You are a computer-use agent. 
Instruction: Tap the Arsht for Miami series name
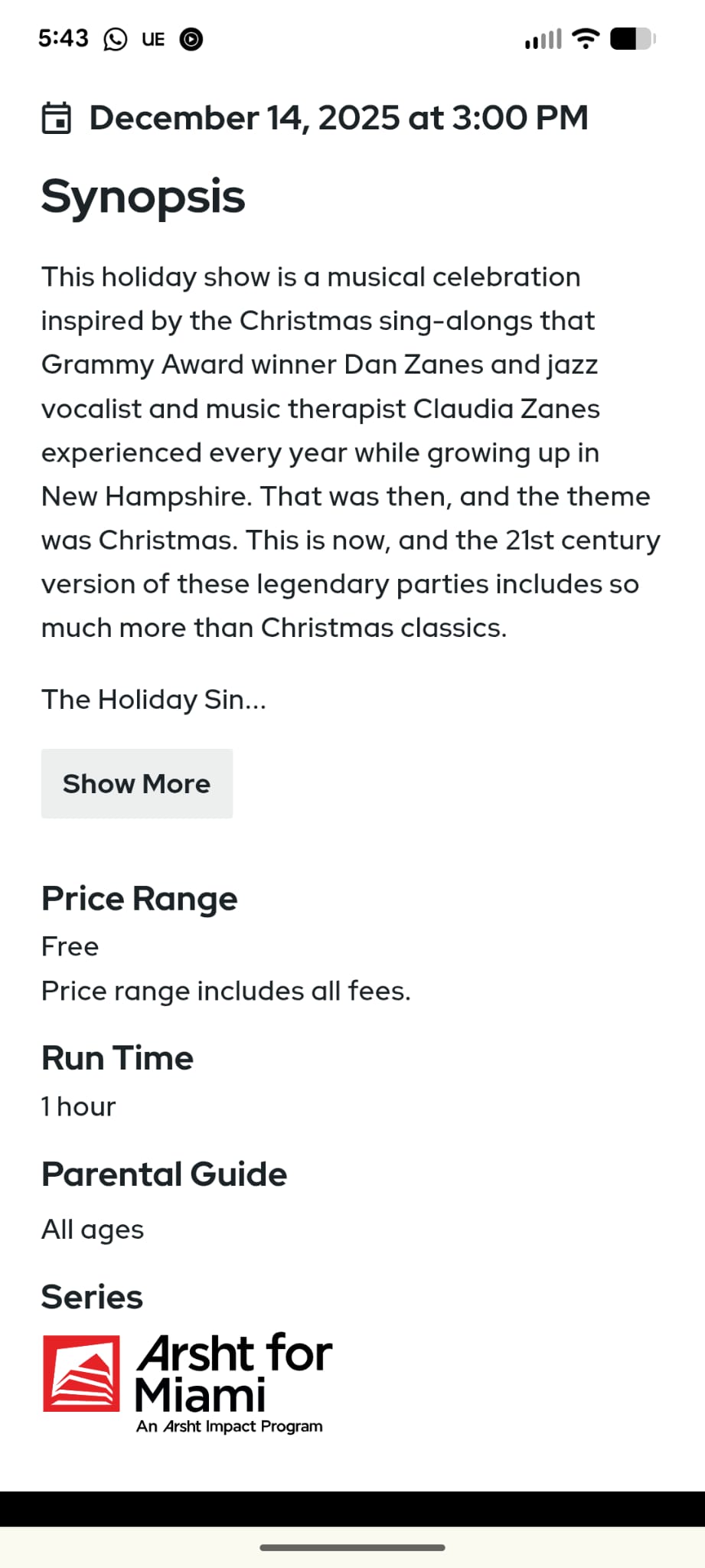pyautogui.click(x=233, y=1373)
